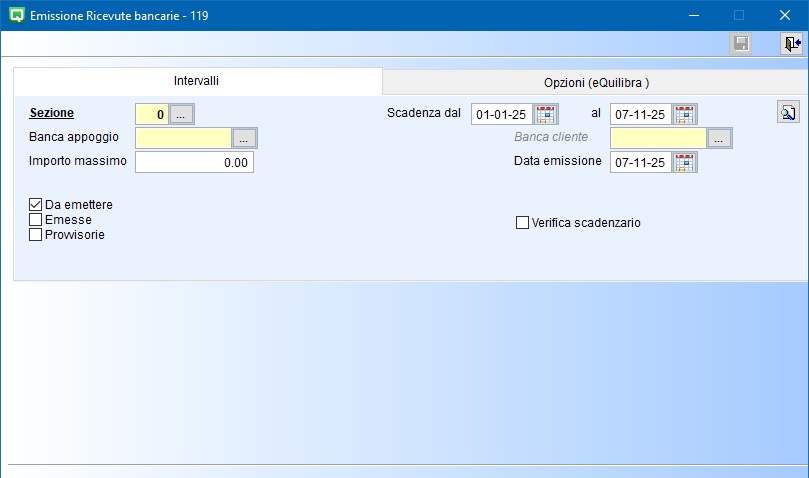Switch to the Intervalli tab
This screenshot has width=809, height=478.
197,81
